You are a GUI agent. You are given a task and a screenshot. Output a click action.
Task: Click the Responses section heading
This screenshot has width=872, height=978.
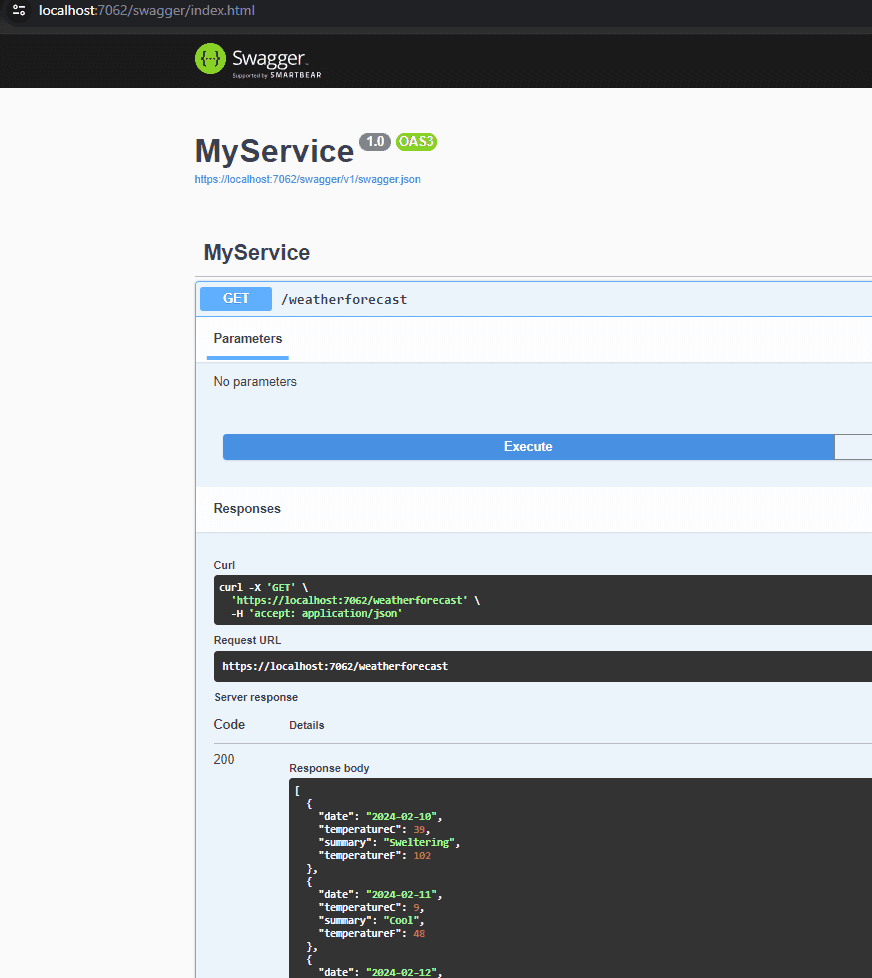click(x=247, y=509)
